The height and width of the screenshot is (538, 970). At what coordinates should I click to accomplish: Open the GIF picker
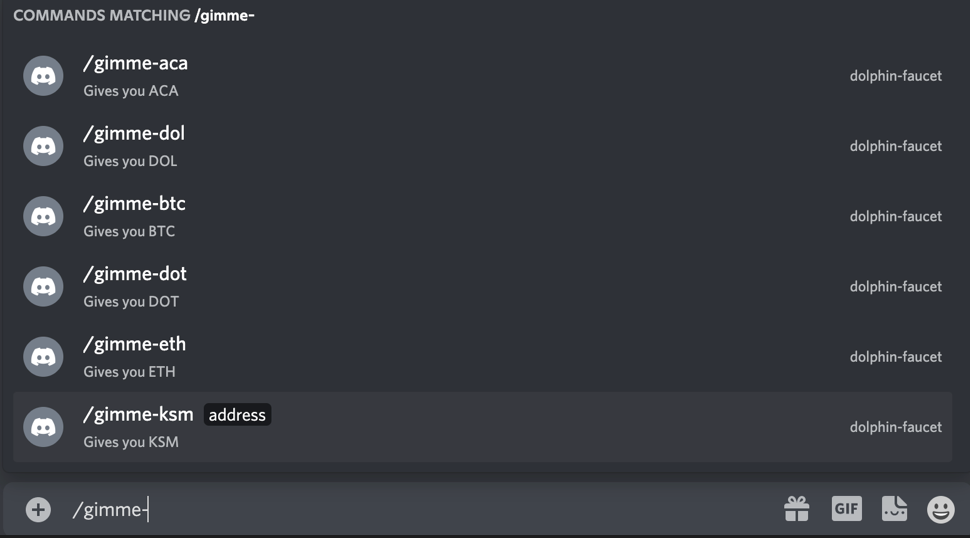click(x=846, y=509)
